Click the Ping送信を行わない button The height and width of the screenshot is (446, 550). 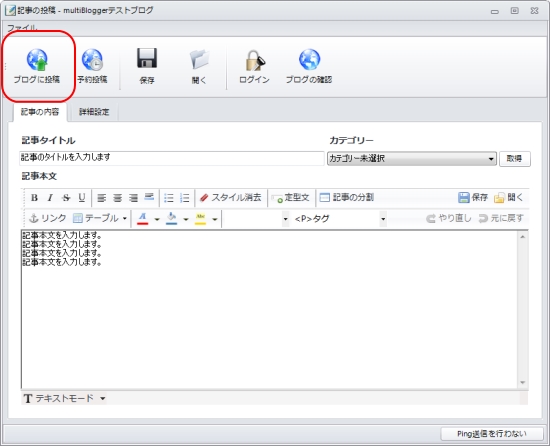pos(491,434)
